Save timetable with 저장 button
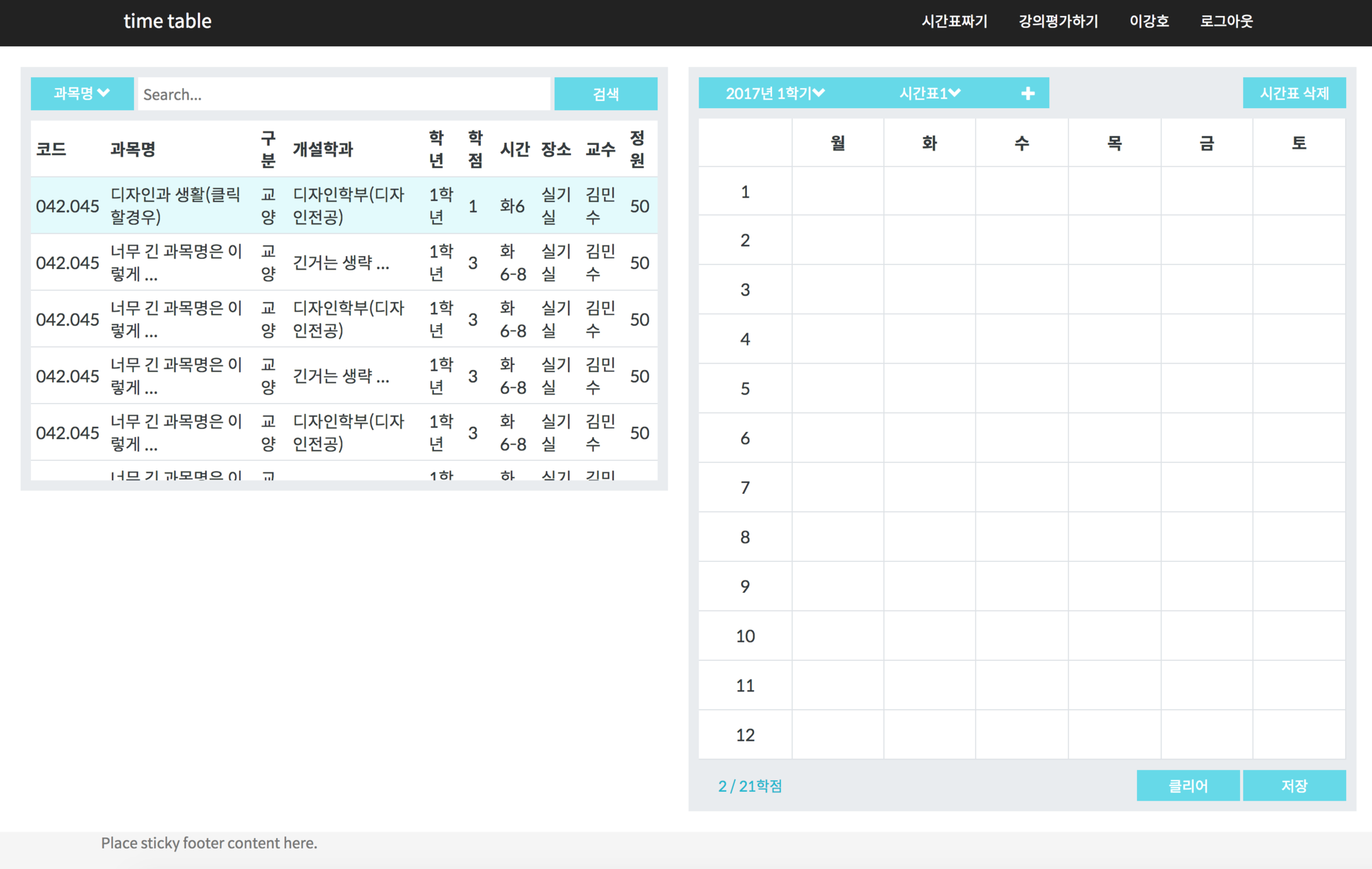Image resolution: width=1372 pixels, height=869 pixels. click(1293, 785)
